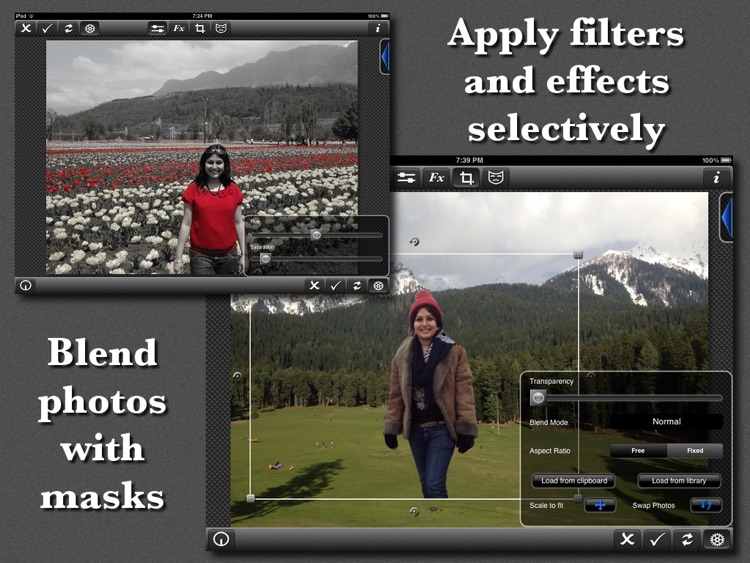This screenshot has width=750, height=563.
Task: Expand the blue arrow side panel in upper screenshot
Action: coord(385,57)
